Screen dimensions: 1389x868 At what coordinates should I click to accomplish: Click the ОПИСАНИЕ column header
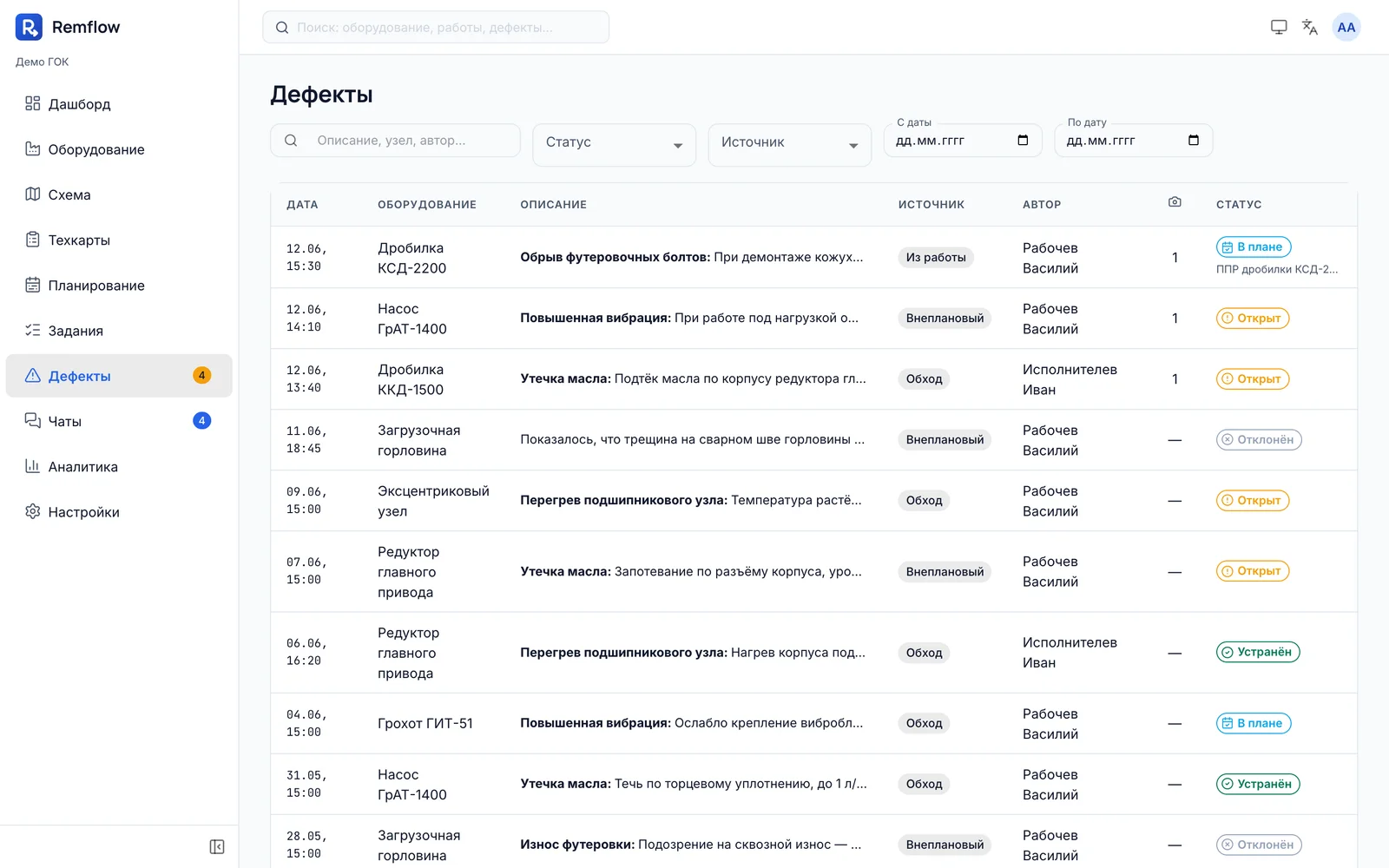(554, 204)
